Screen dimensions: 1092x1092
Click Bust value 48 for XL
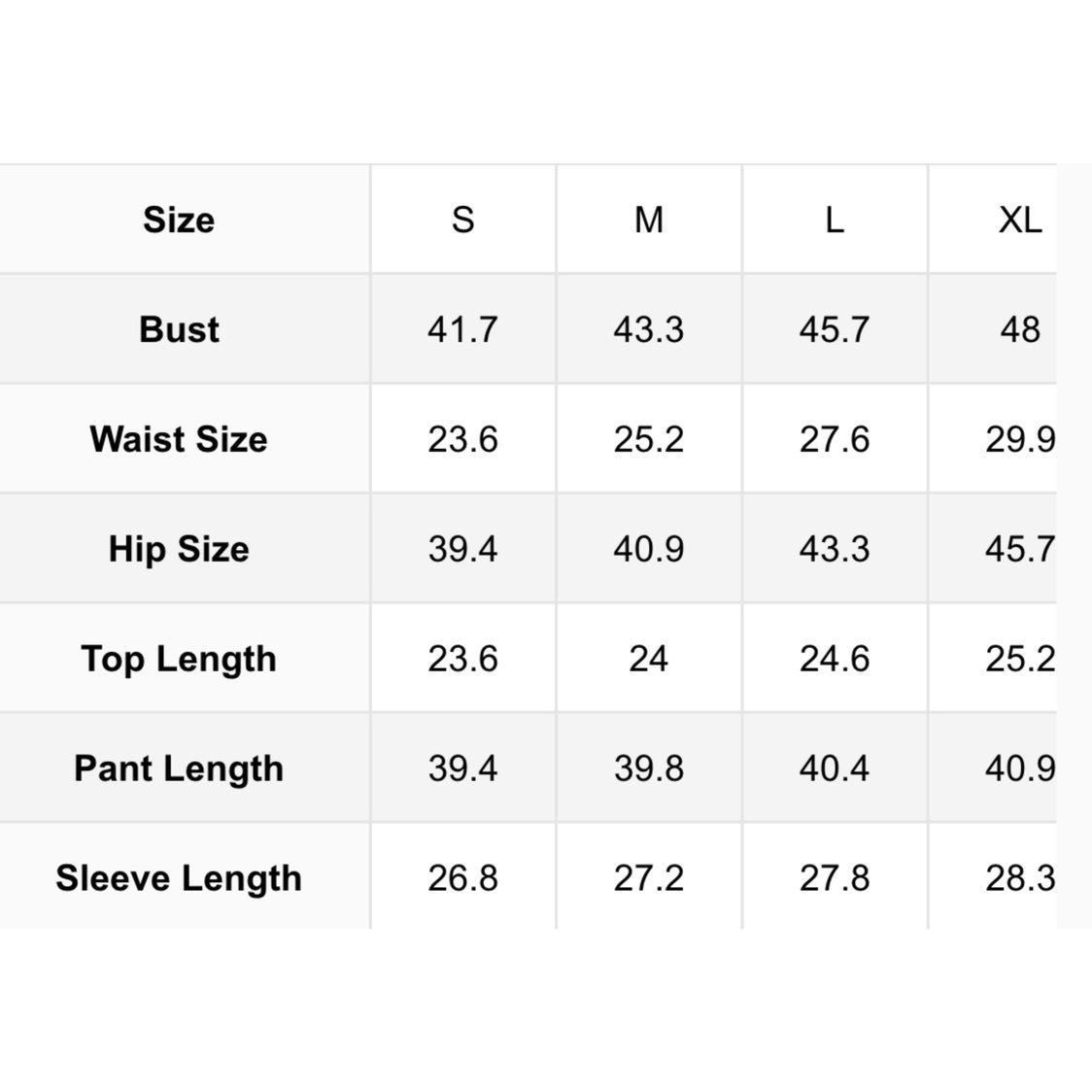(1020, 329)
